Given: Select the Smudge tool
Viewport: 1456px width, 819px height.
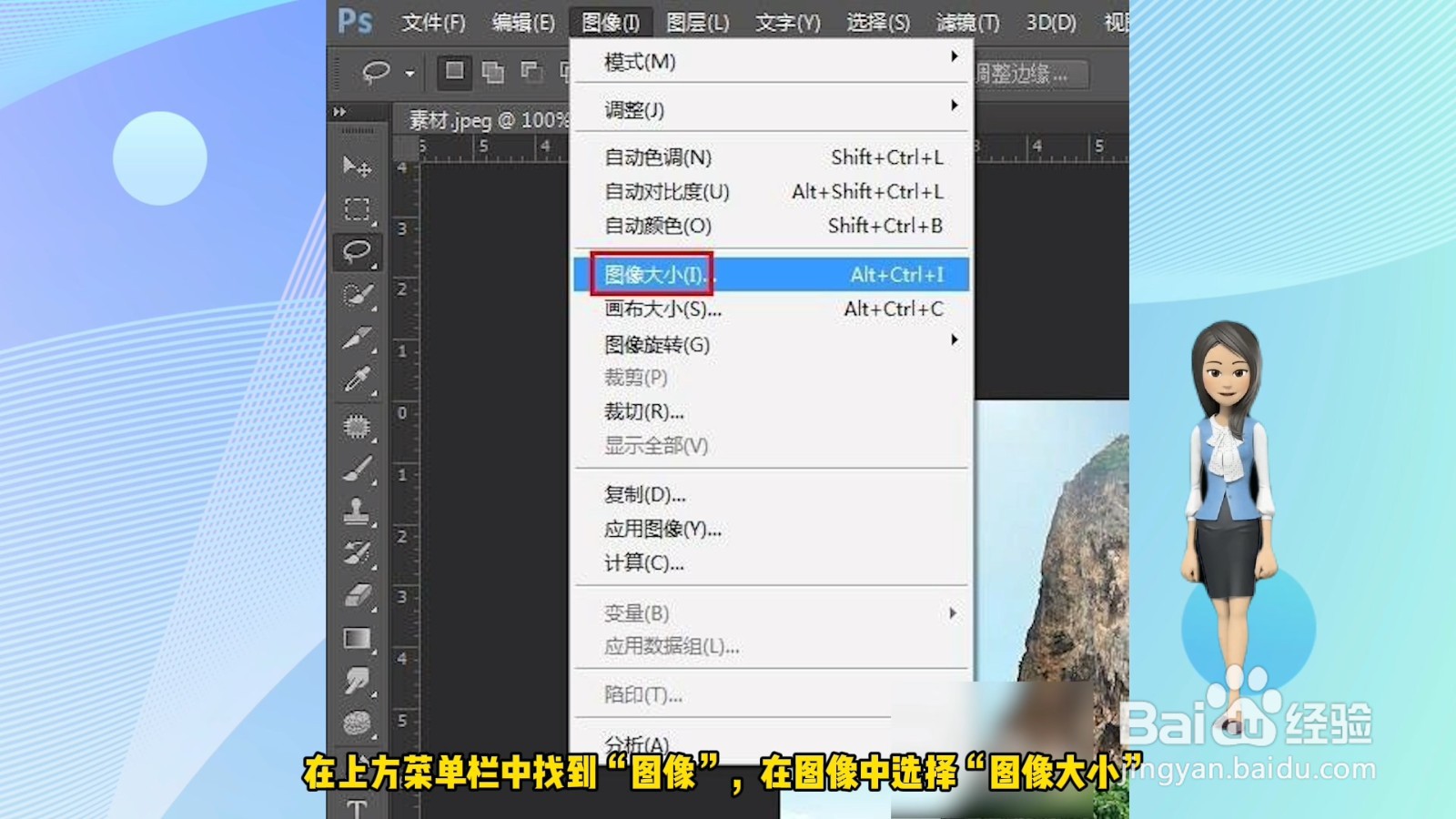Looking at the screenshot, I should coord(357,681).
